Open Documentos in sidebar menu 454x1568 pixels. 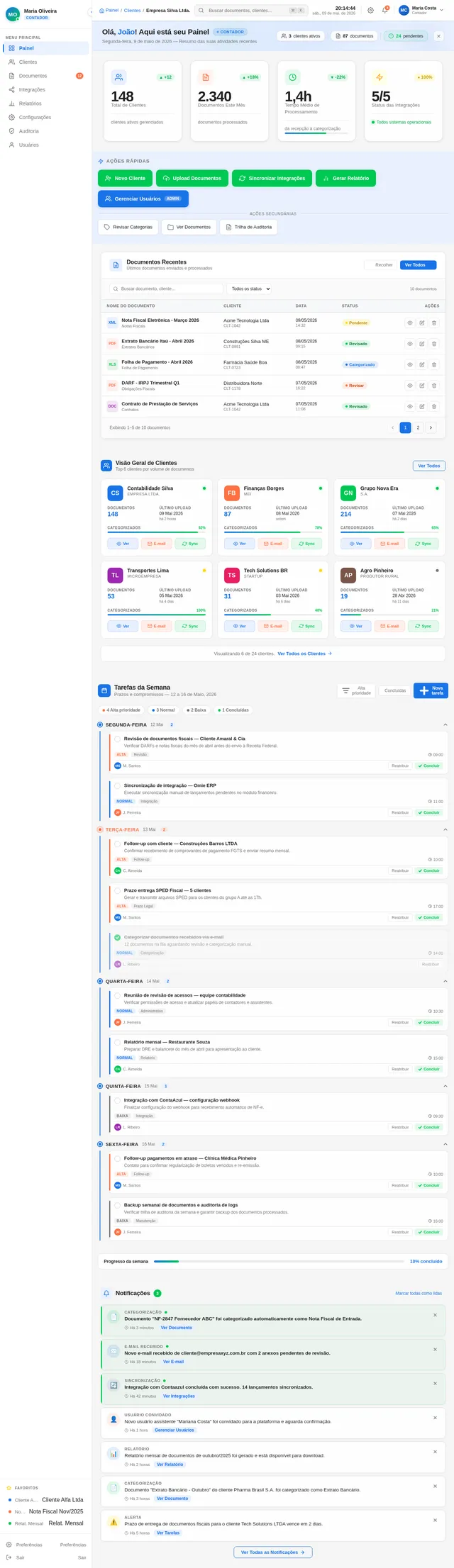(x=46, y=76)
